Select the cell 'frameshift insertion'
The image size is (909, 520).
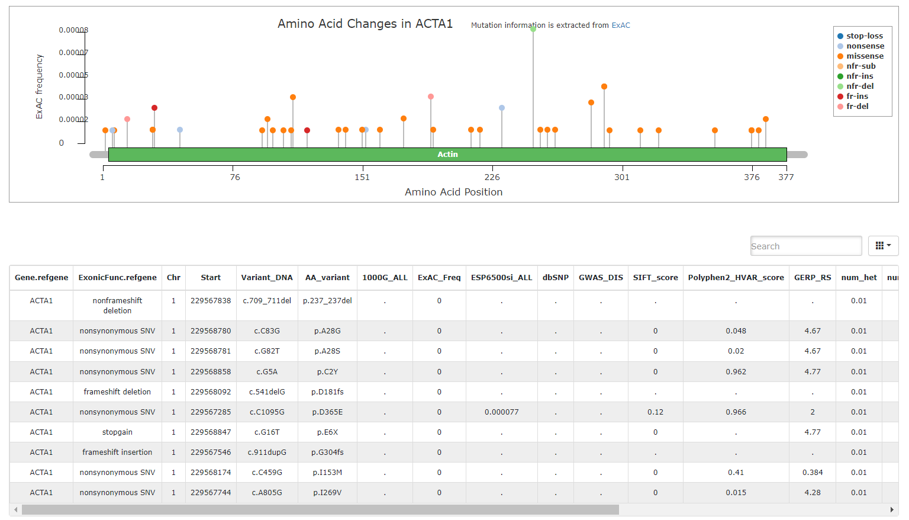click(x=117, y=452)
